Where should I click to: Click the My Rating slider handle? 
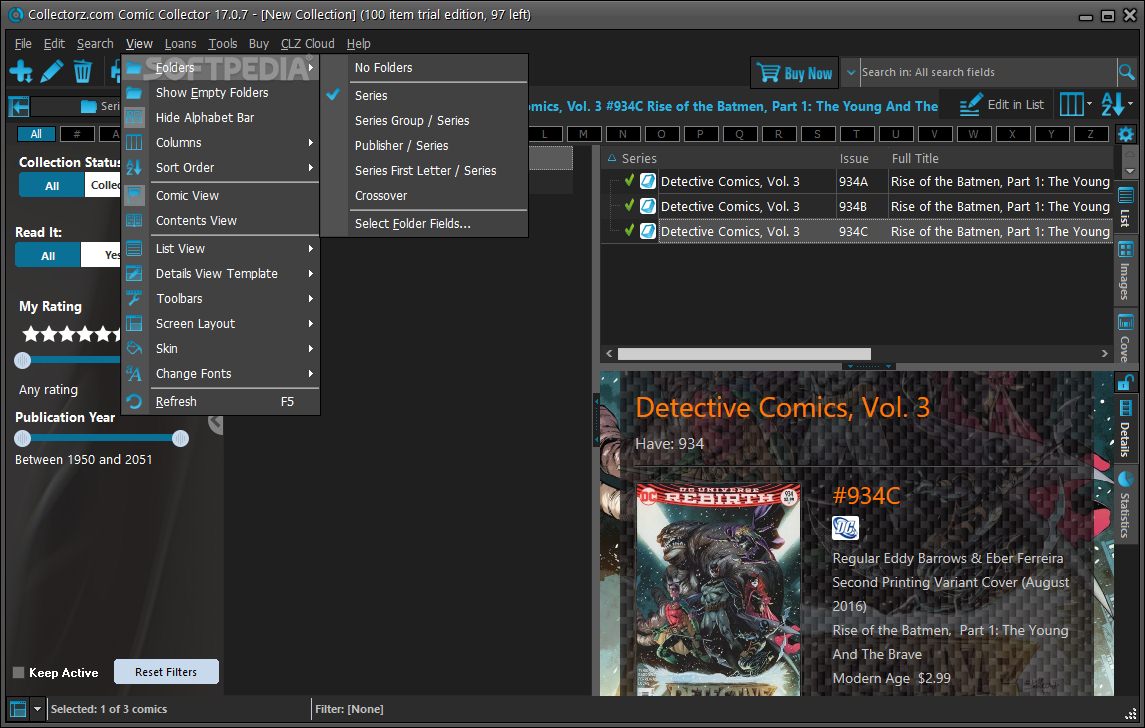coord(23,360)
